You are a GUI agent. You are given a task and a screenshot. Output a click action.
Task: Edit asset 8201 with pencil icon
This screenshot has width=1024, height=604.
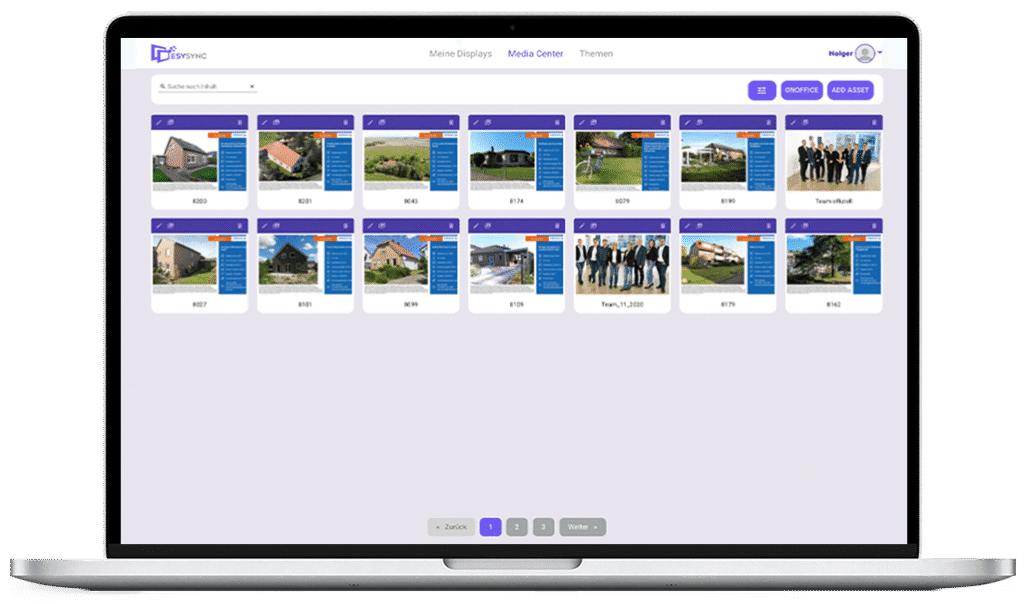[264, 122]
